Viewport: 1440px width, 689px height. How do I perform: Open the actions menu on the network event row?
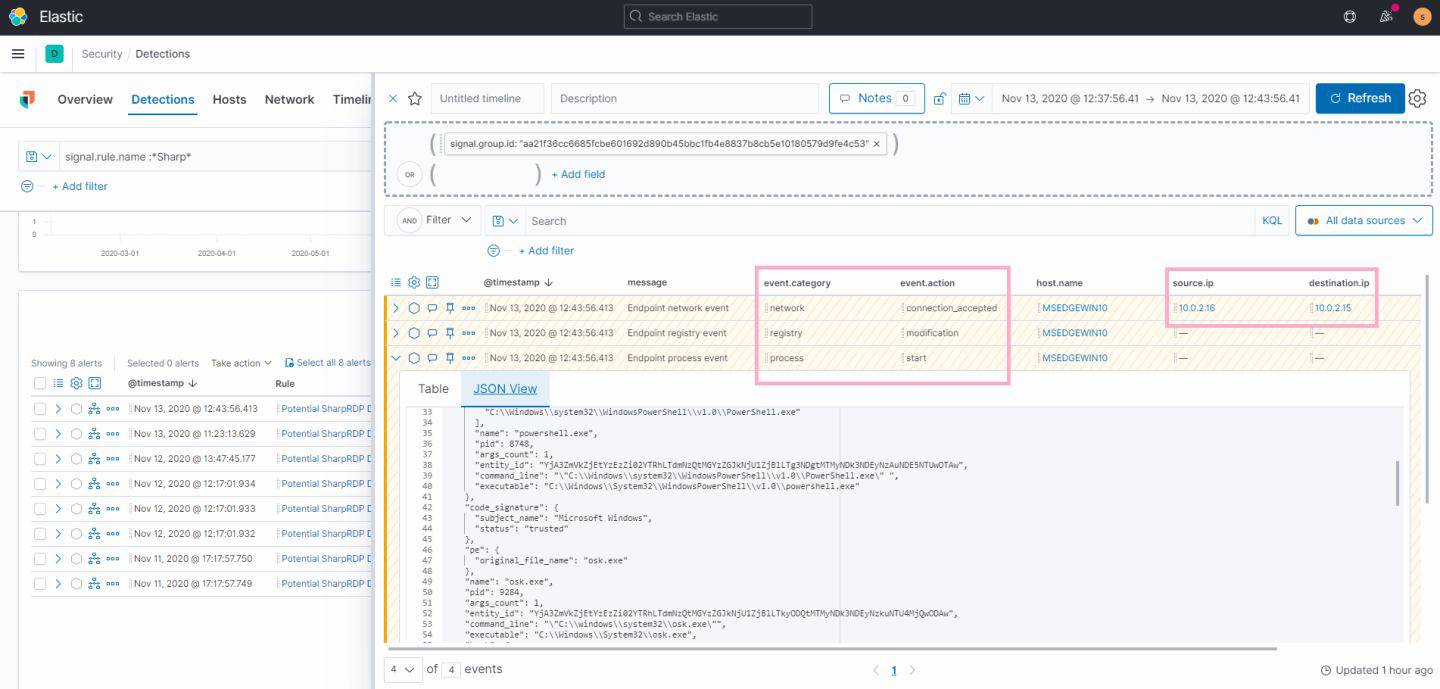[x=467, y=308]
